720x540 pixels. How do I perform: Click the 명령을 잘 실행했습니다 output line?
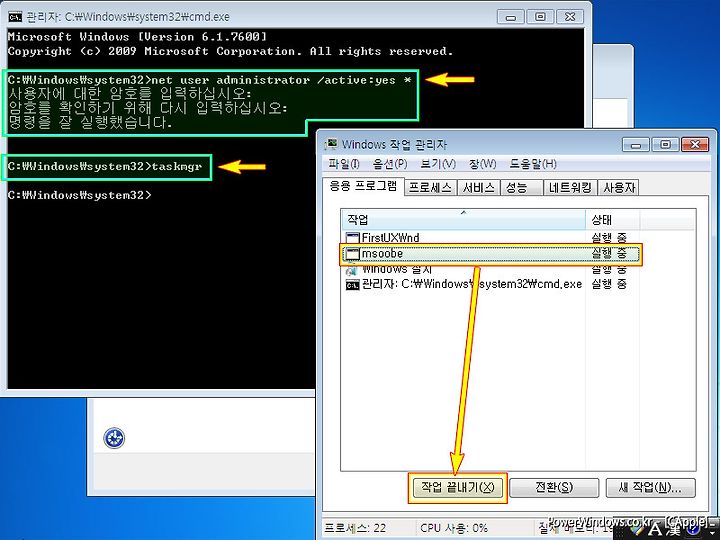tap(90, 123)
